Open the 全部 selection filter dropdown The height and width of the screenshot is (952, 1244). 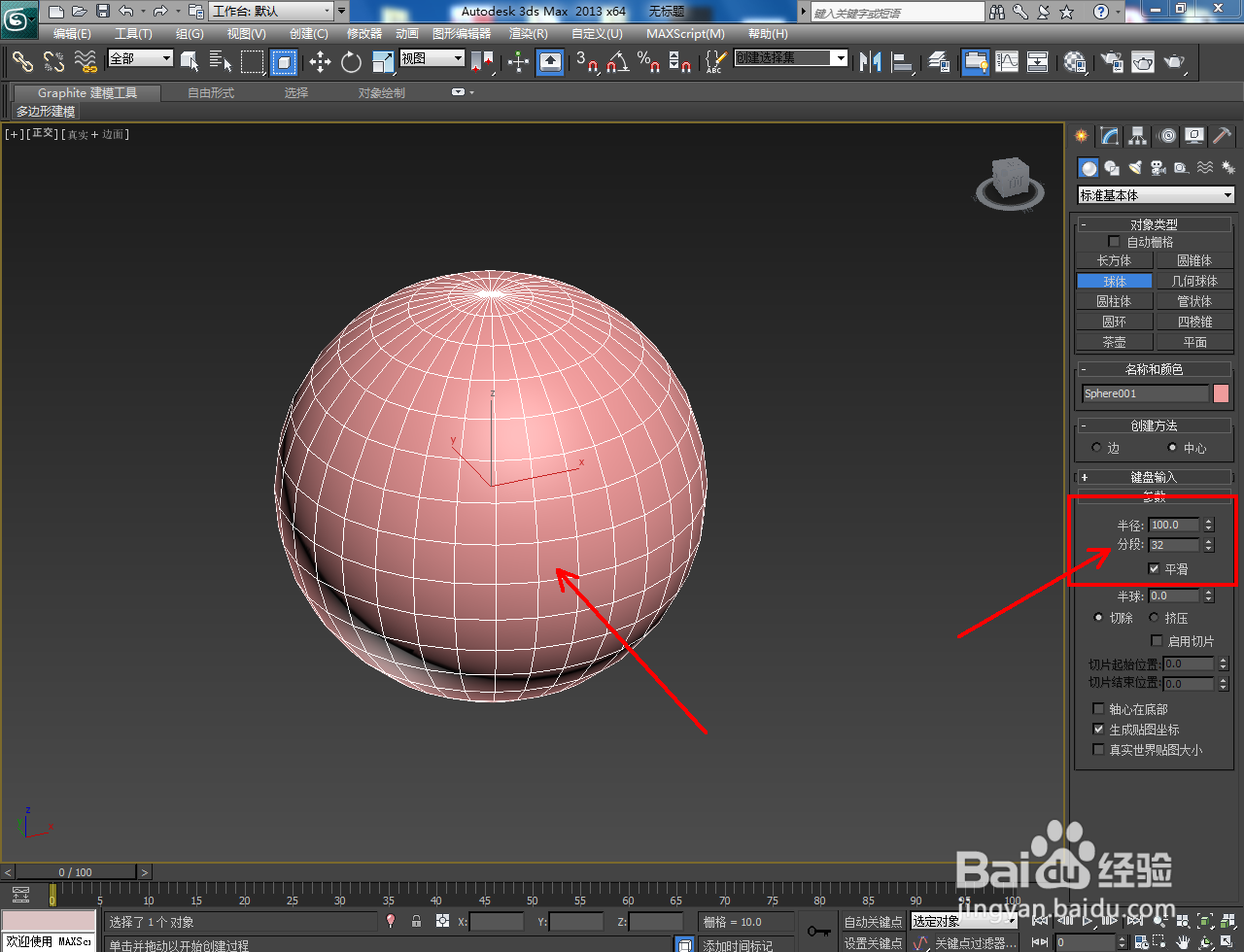tap(140, 58)
